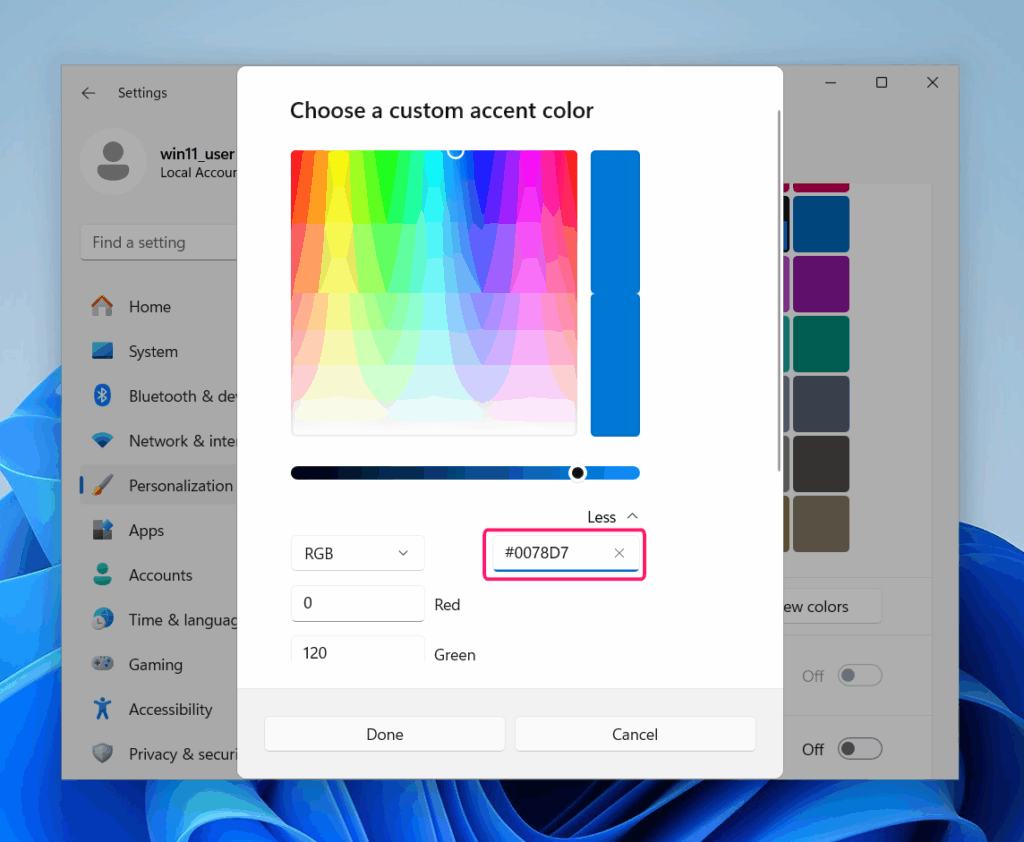The width and height of the screenshot is (1024, 842).
Task: Select the slate gray accent swatch
Action: coord(821,404)
